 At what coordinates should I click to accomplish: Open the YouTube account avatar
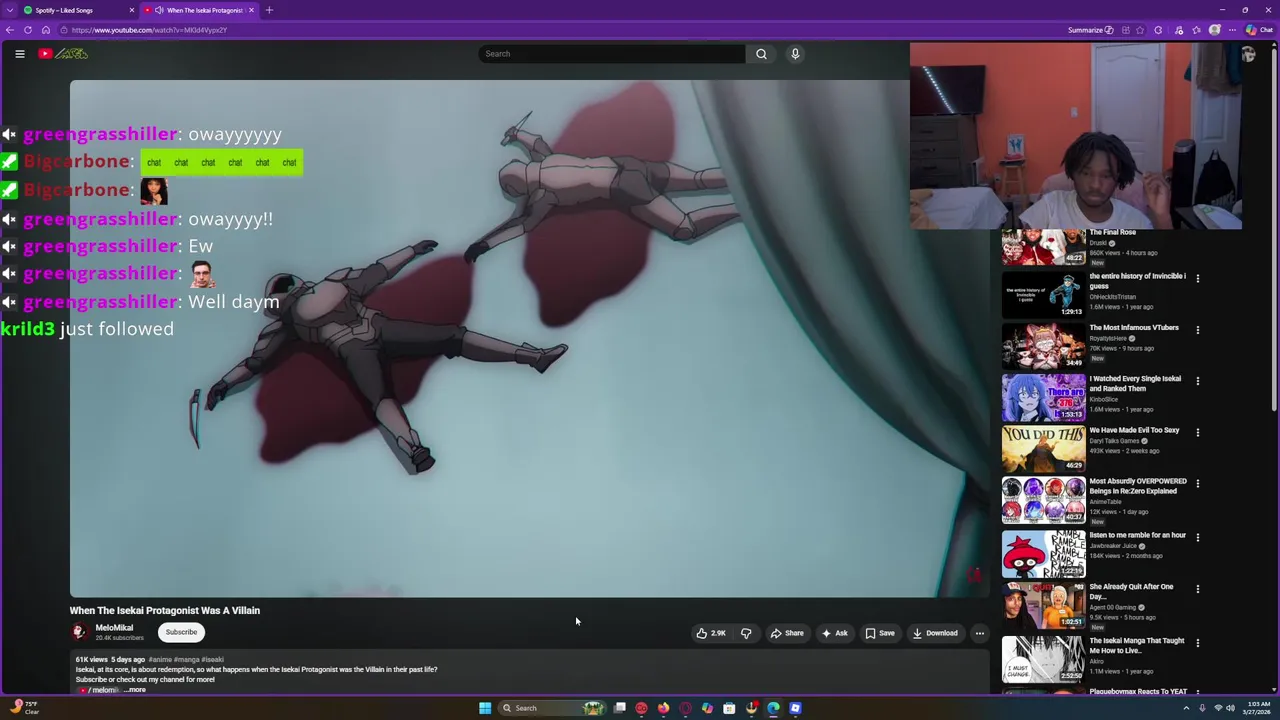click(x=1248, y=55)
